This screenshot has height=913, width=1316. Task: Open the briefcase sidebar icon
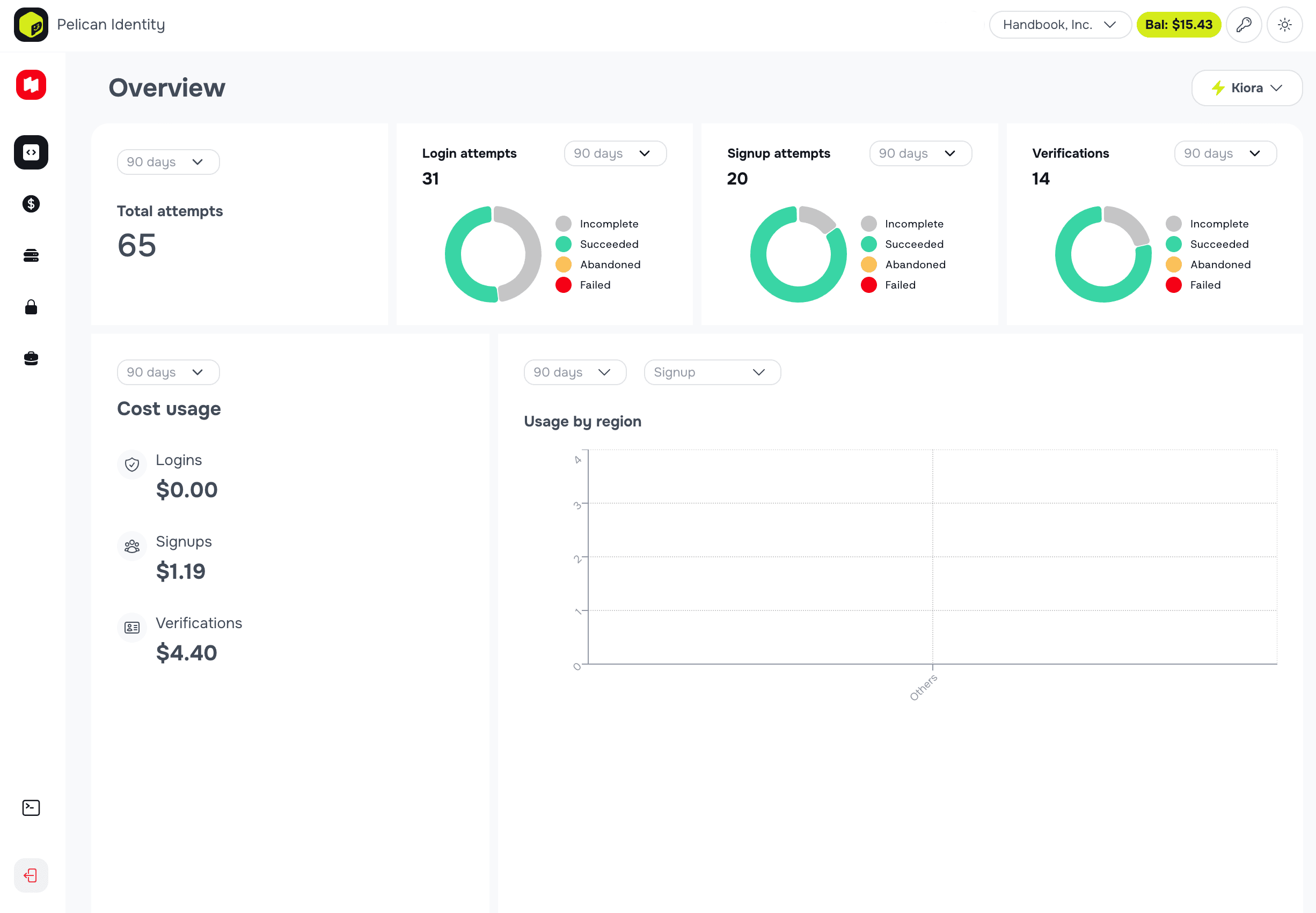pyautogui.click(x=31, y=359)
